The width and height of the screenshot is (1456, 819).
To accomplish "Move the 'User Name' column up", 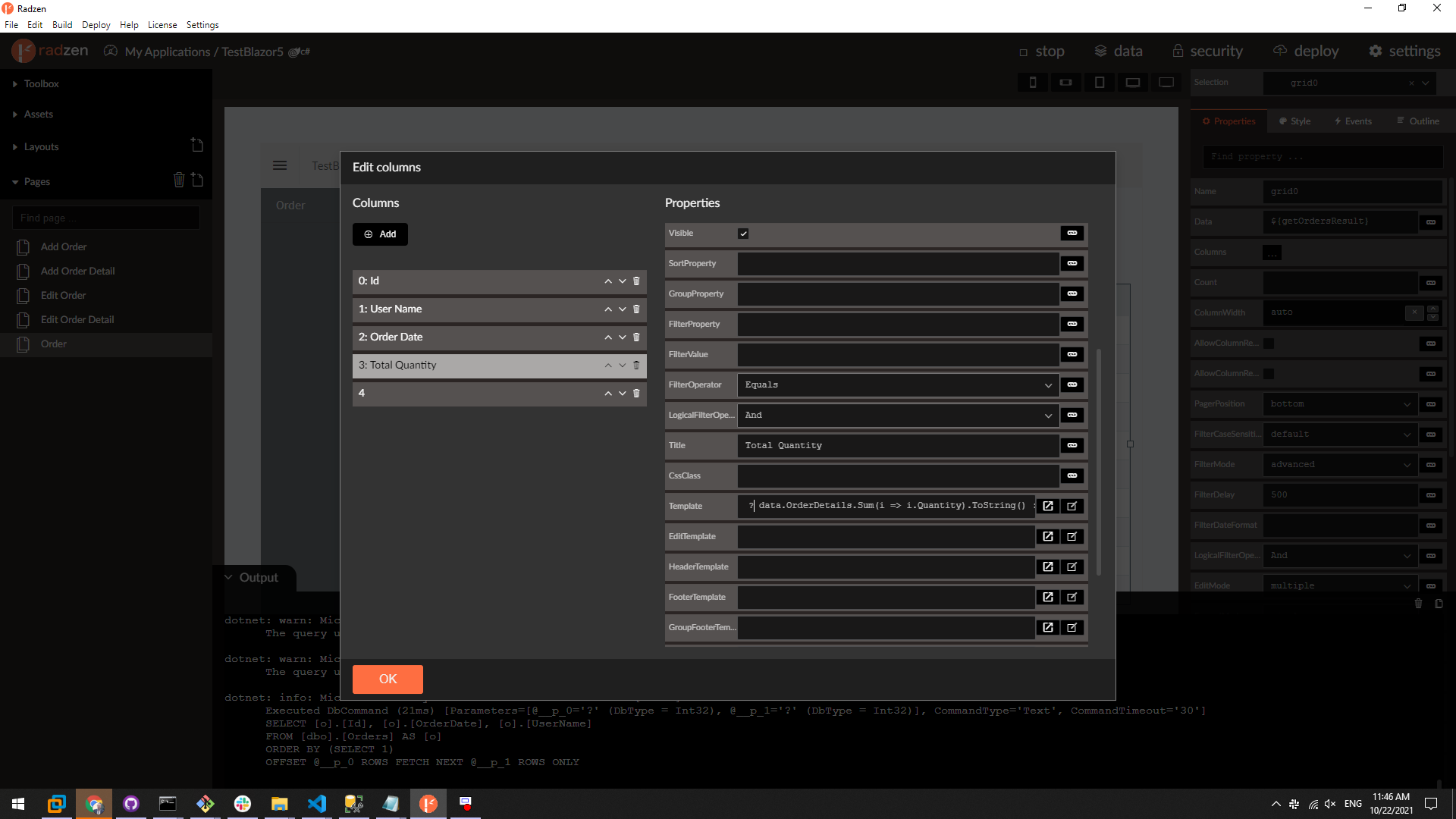I will click(x=608, y=309).
